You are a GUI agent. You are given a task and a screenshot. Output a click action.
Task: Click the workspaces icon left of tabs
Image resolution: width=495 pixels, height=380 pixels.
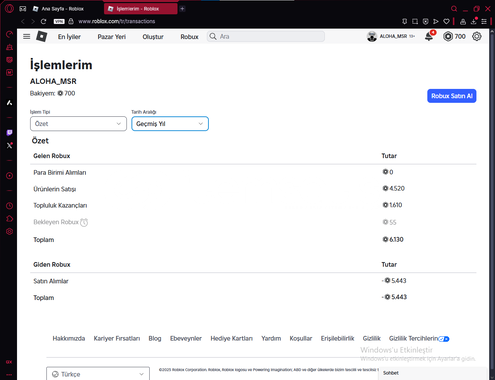pos(23,9)
